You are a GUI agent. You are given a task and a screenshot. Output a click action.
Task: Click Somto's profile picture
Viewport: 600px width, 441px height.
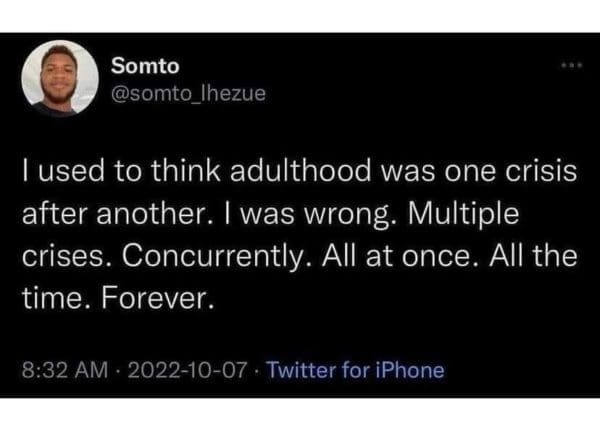coord(58,80)
